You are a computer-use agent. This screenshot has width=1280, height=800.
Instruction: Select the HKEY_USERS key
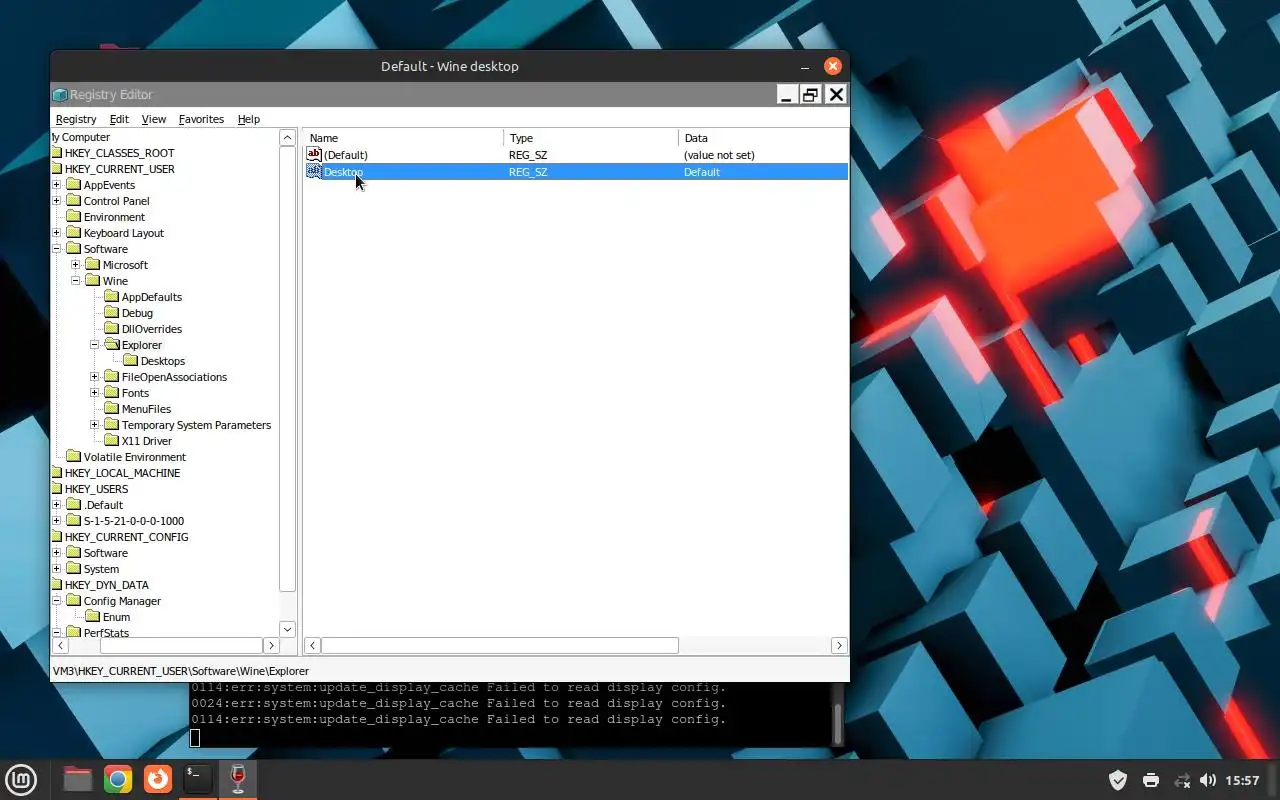pos(96,489)
